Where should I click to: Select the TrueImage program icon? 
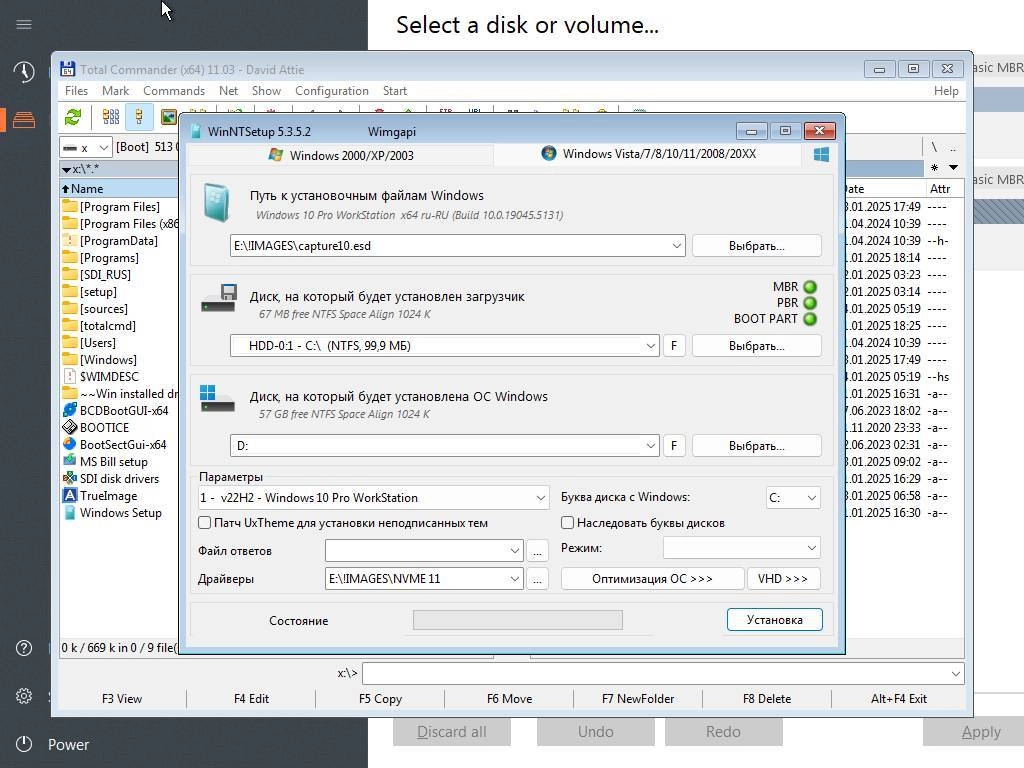tap(70, 495)
